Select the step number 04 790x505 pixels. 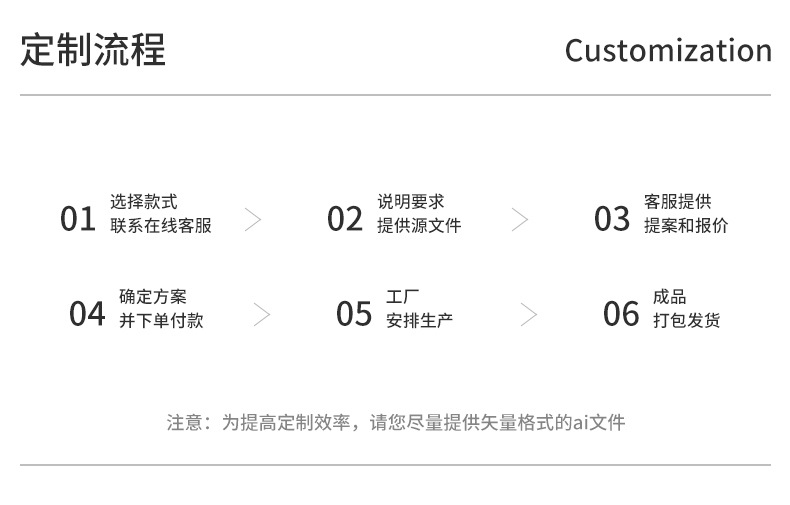click(87, 314)
